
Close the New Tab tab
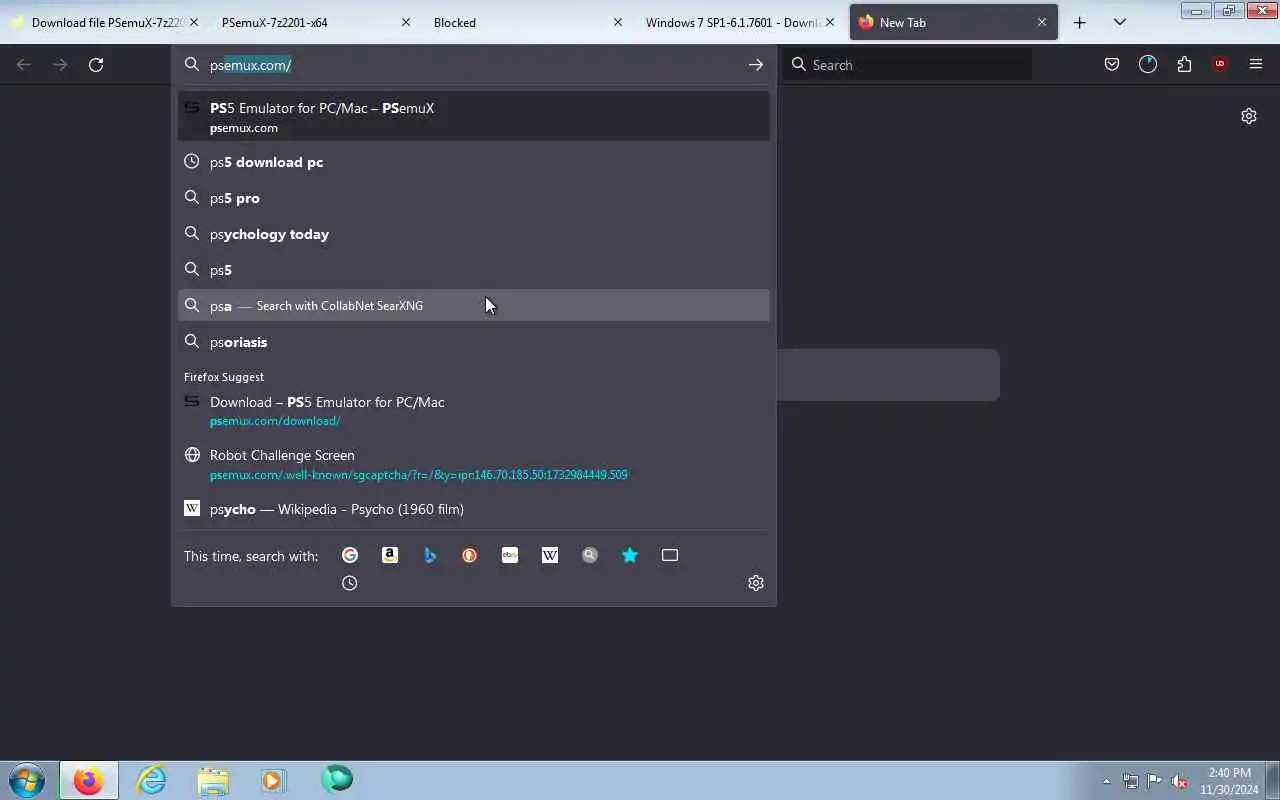click(x=1042, y=22)
